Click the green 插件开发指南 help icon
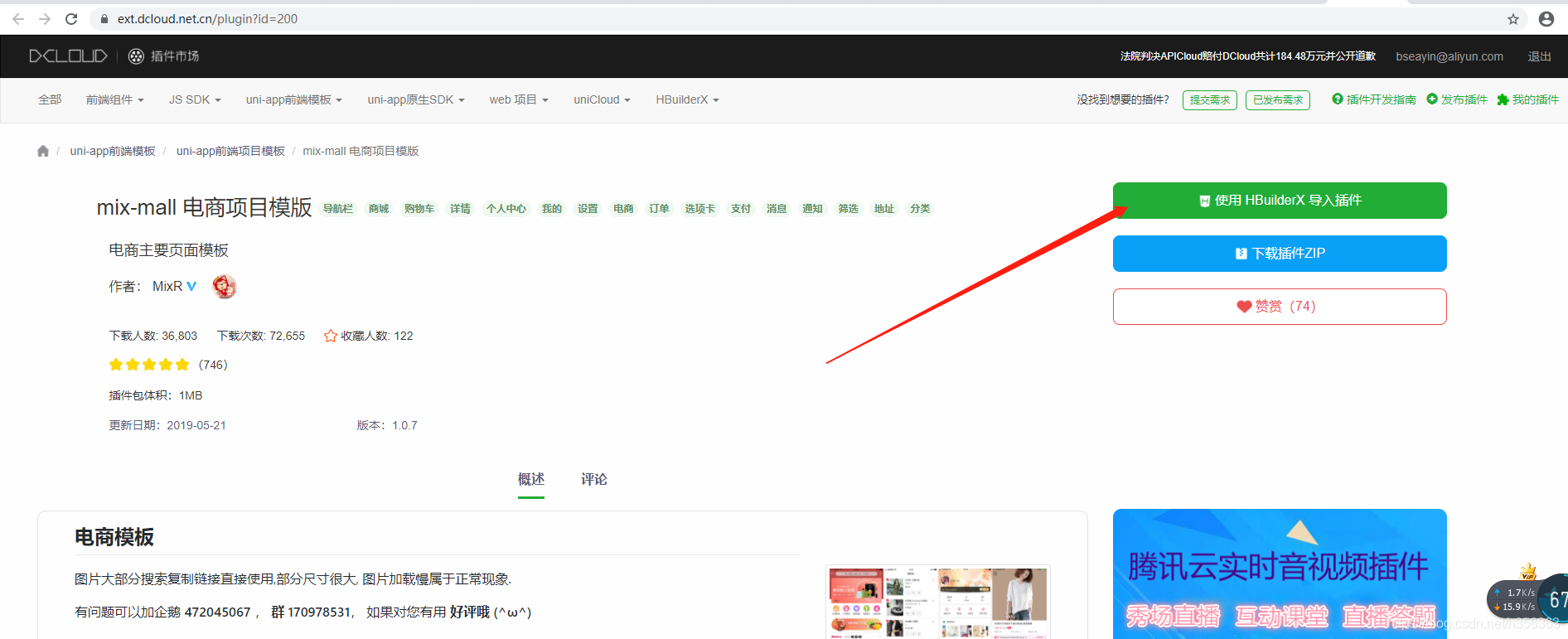This screenshot has height=639, width=1568. coord(1337,99)
